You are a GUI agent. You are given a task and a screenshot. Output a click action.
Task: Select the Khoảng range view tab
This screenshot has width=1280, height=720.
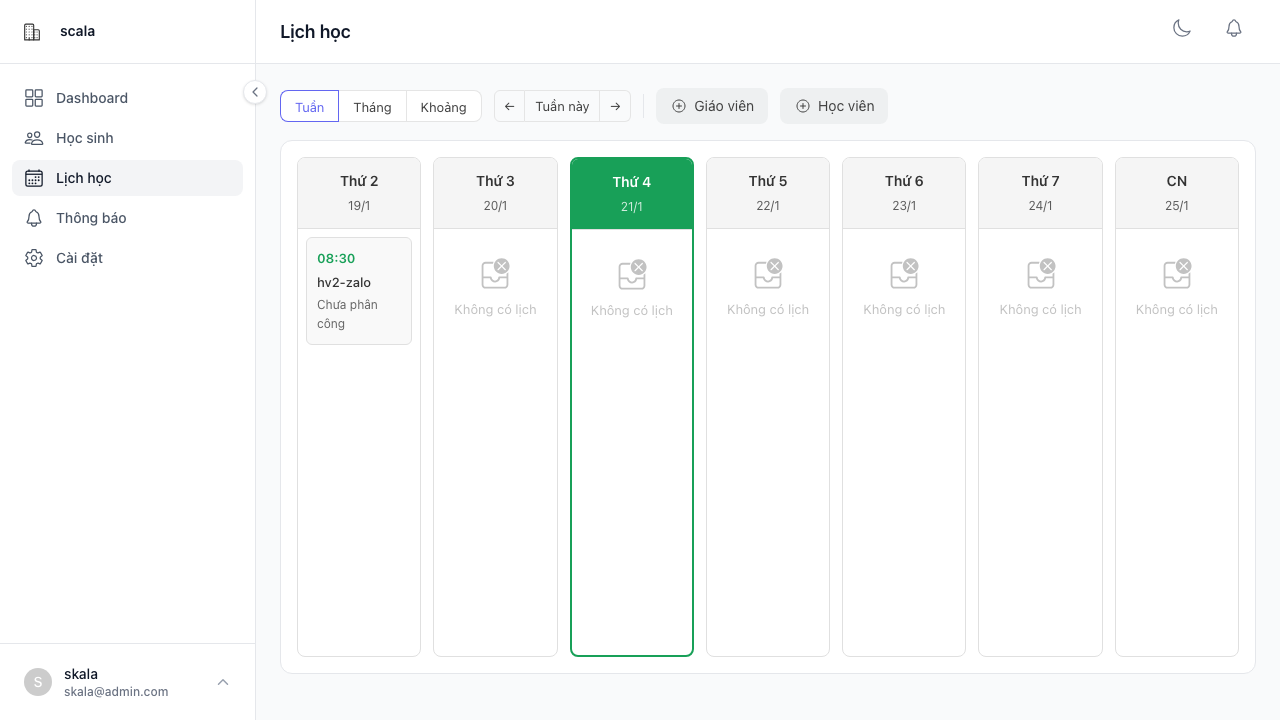(x=443, y=107)
